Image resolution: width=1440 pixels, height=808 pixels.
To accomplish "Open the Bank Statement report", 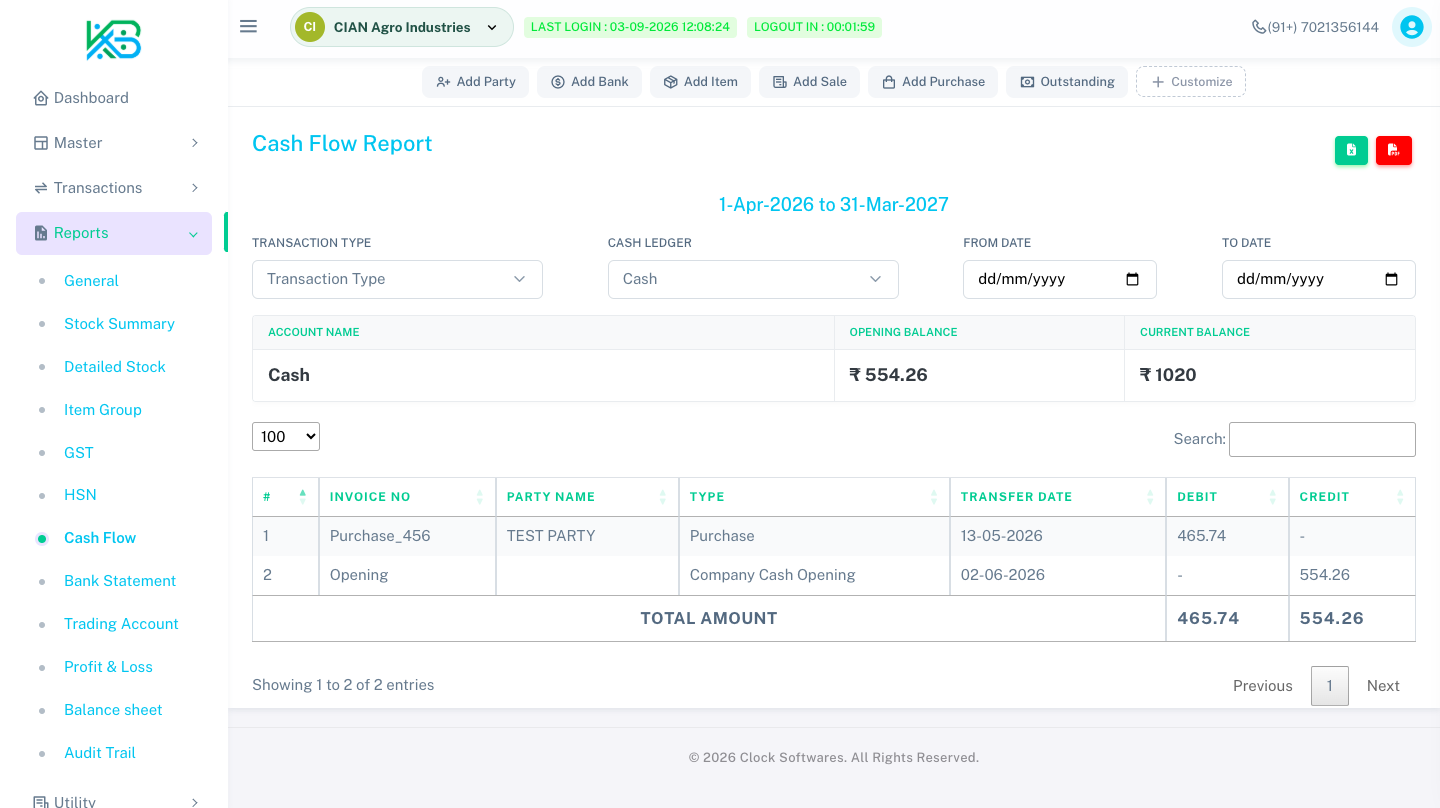I will (x=120, y=581).
